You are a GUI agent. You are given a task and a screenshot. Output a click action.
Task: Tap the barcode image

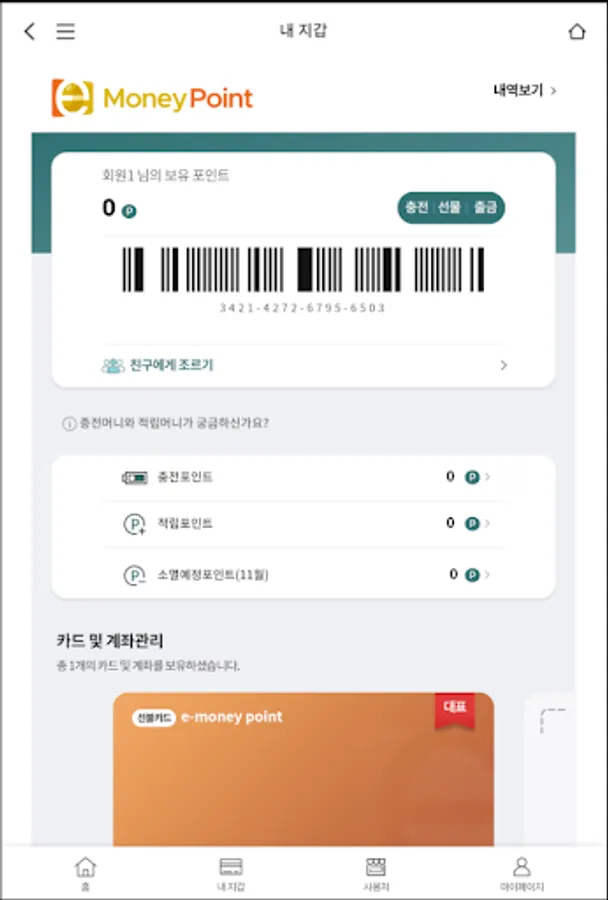303,269
